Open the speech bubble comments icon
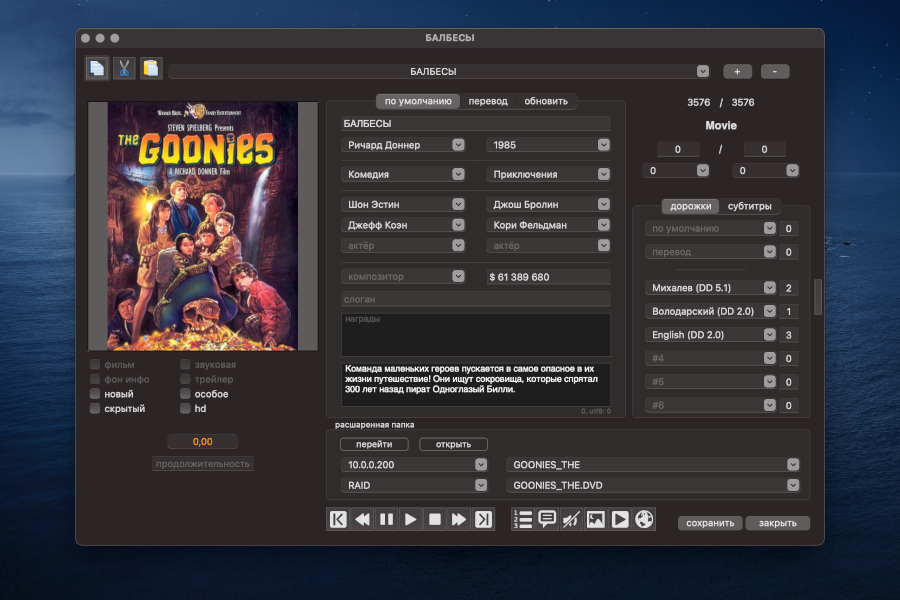Screen dimensions: 900x600 tap(547, 520)
